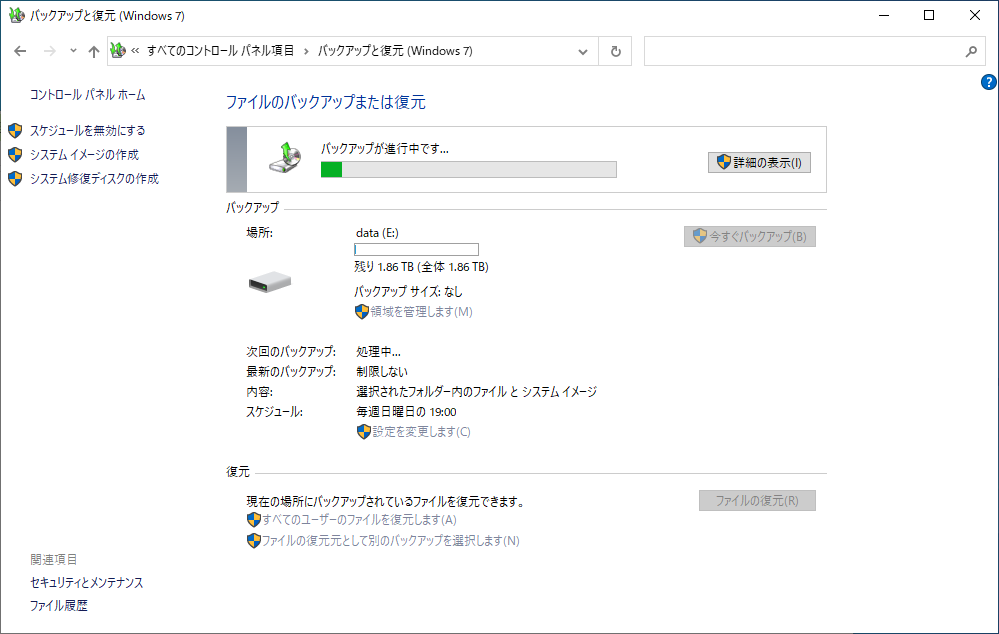Click the double chevron in address breadcrumb
This screenshot has height=634, width=999.
pyautogui.click(x=135, y=51)
